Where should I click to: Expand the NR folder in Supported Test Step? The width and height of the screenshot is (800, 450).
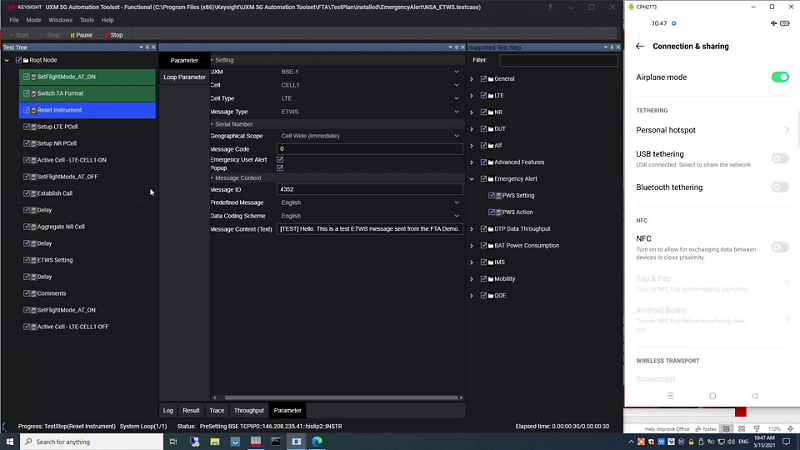(471, 112)
